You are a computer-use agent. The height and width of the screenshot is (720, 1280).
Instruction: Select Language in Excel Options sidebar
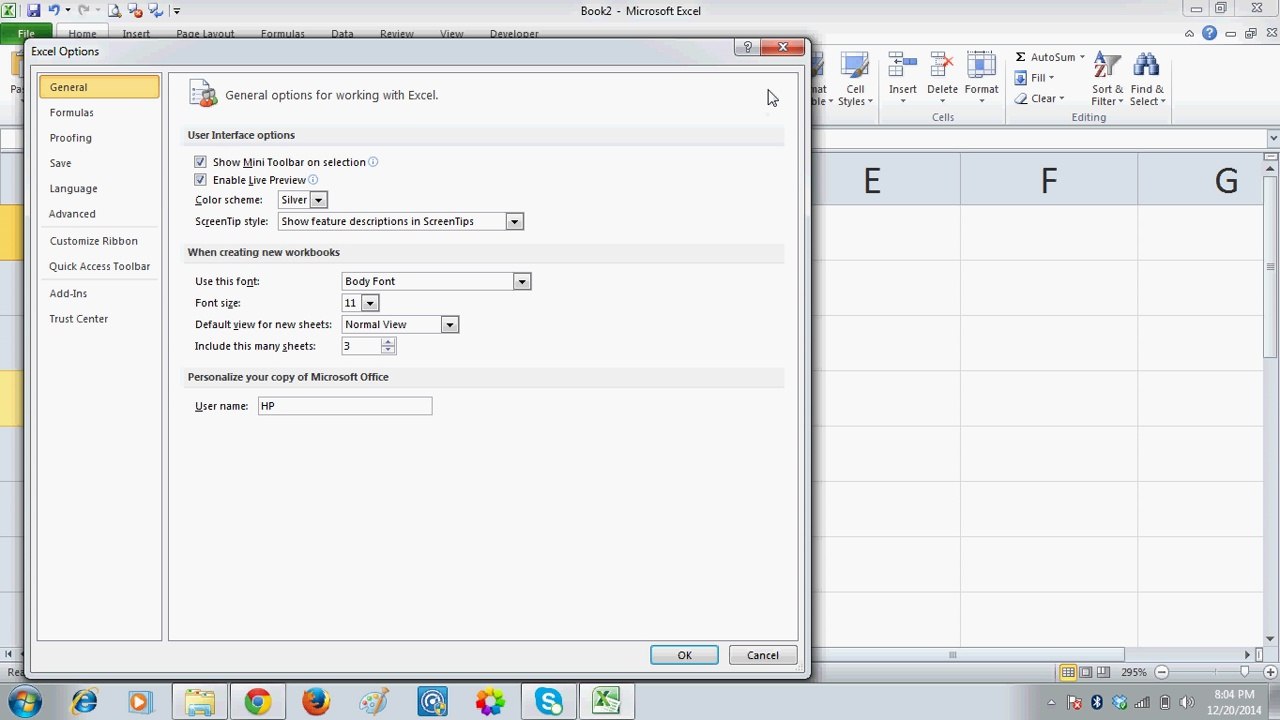99,188
